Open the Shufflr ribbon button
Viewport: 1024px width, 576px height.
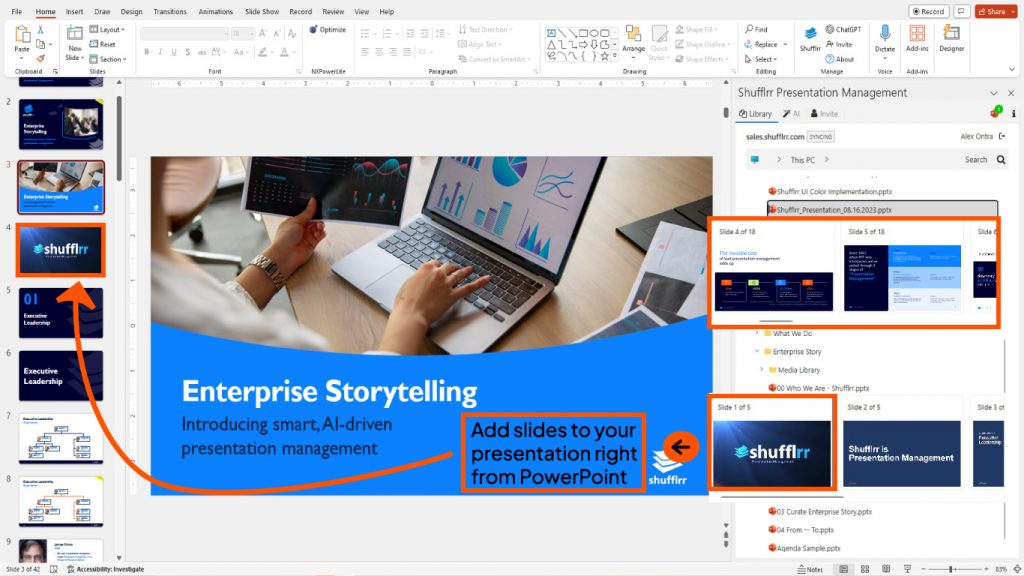tap(810, 39)
